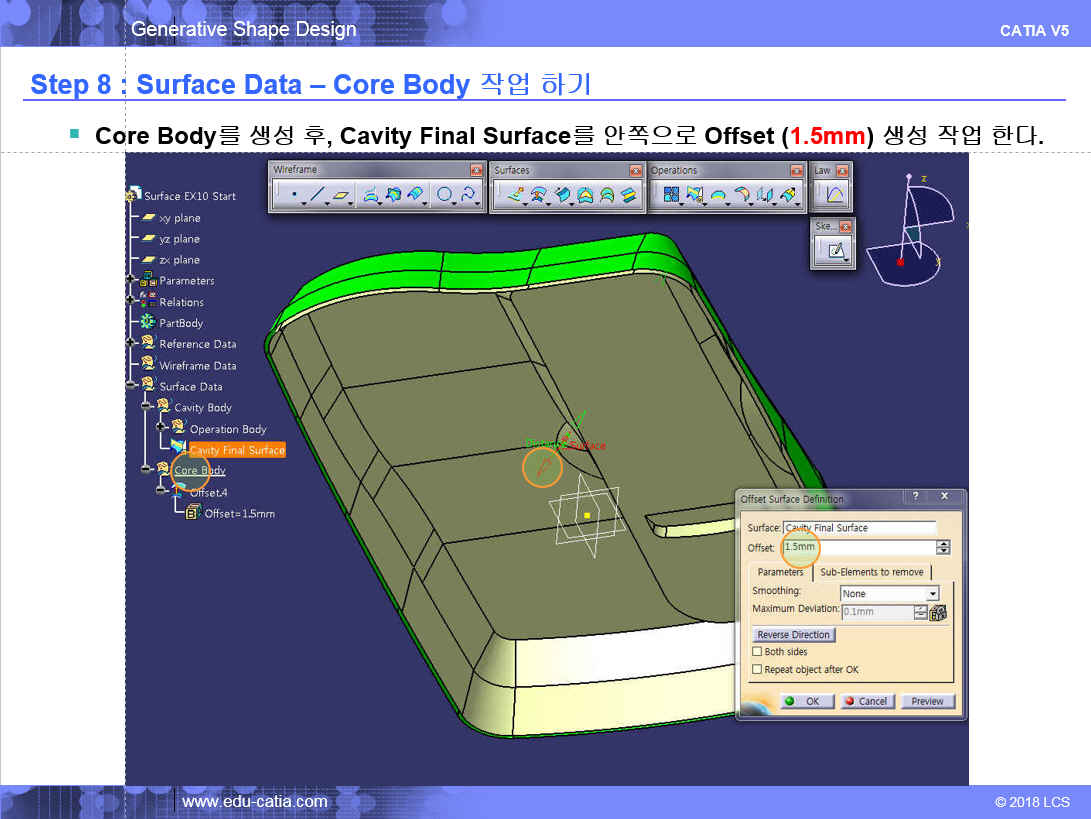Open the Smoothing dropdown
The width and height of the screenshot is (1091, 819).
[x=932, y=594]
